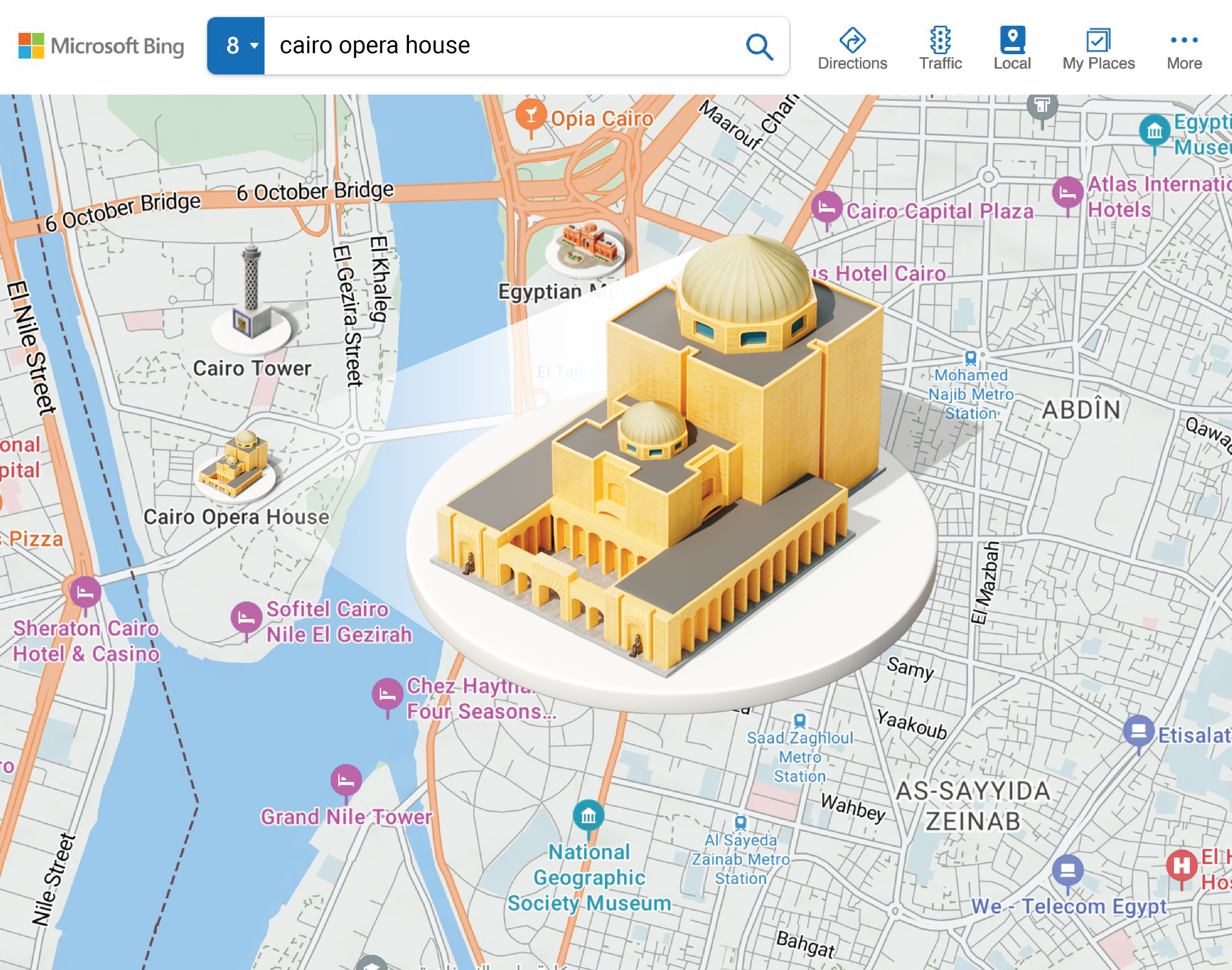
Task: Click the gray landmark pin at the map's top edge
Action: 1042,108
